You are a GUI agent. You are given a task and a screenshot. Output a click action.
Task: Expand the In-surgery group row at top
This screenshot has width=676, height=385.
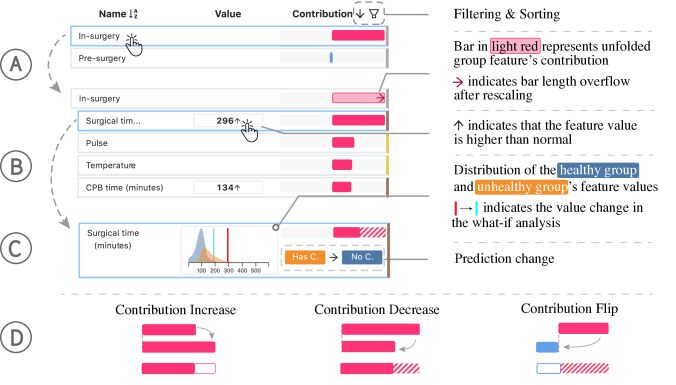point(229,36)
